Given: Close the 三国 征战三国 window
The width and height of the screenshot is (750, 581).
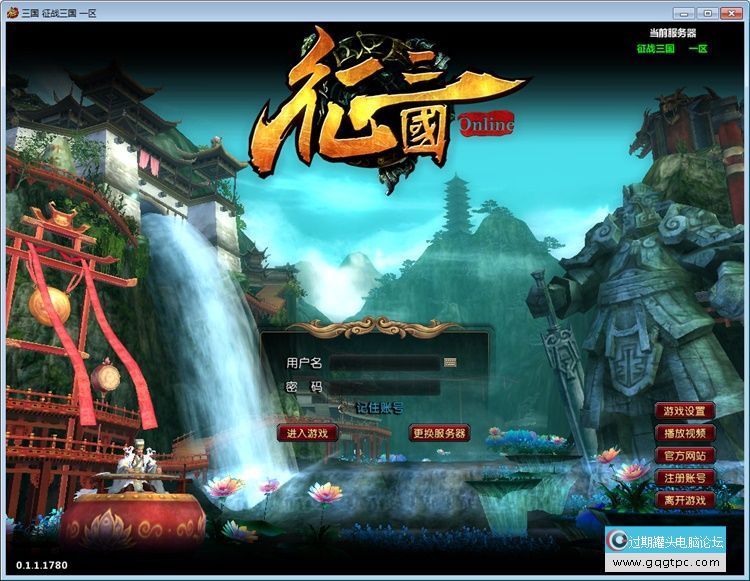Looking at the screenshot, I should click(731, 13).
